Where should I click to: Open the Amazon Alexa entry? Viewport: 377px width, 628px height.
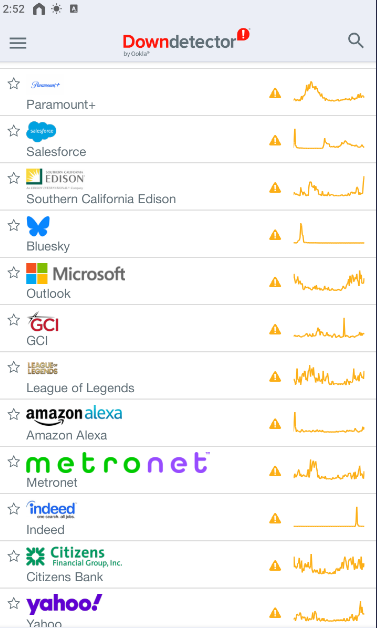[188, 423]
